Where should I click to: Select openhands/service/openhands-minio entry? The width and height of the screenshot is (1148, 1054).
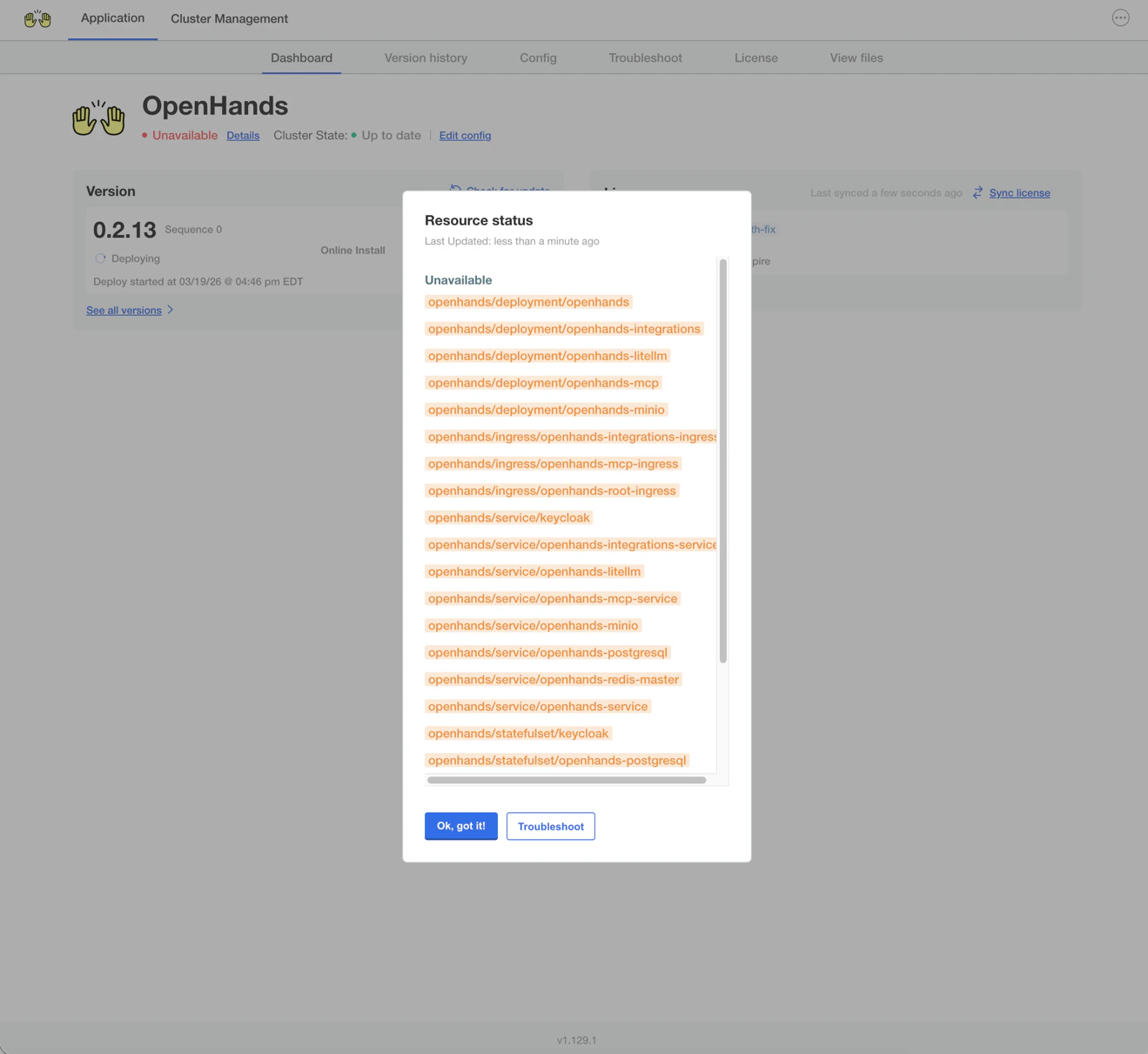click(533, 626)
